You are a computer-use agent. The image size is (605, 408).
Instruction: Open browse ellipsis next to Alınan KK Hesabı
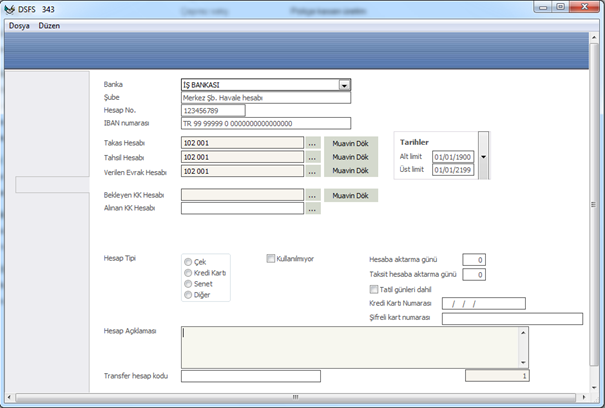click(x=313, y=209)
